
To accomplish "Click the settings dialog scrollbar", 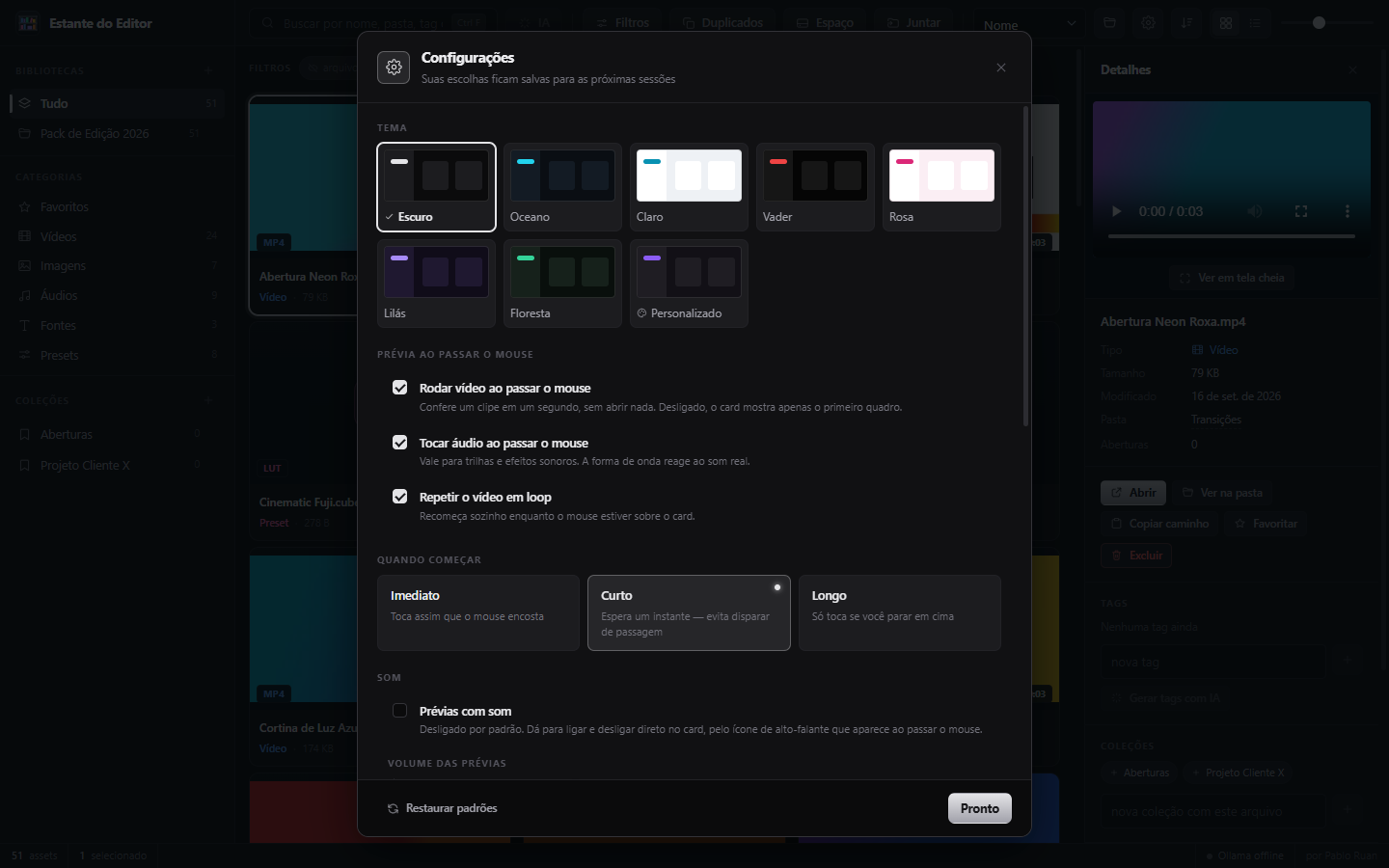I will (1025, 266).
